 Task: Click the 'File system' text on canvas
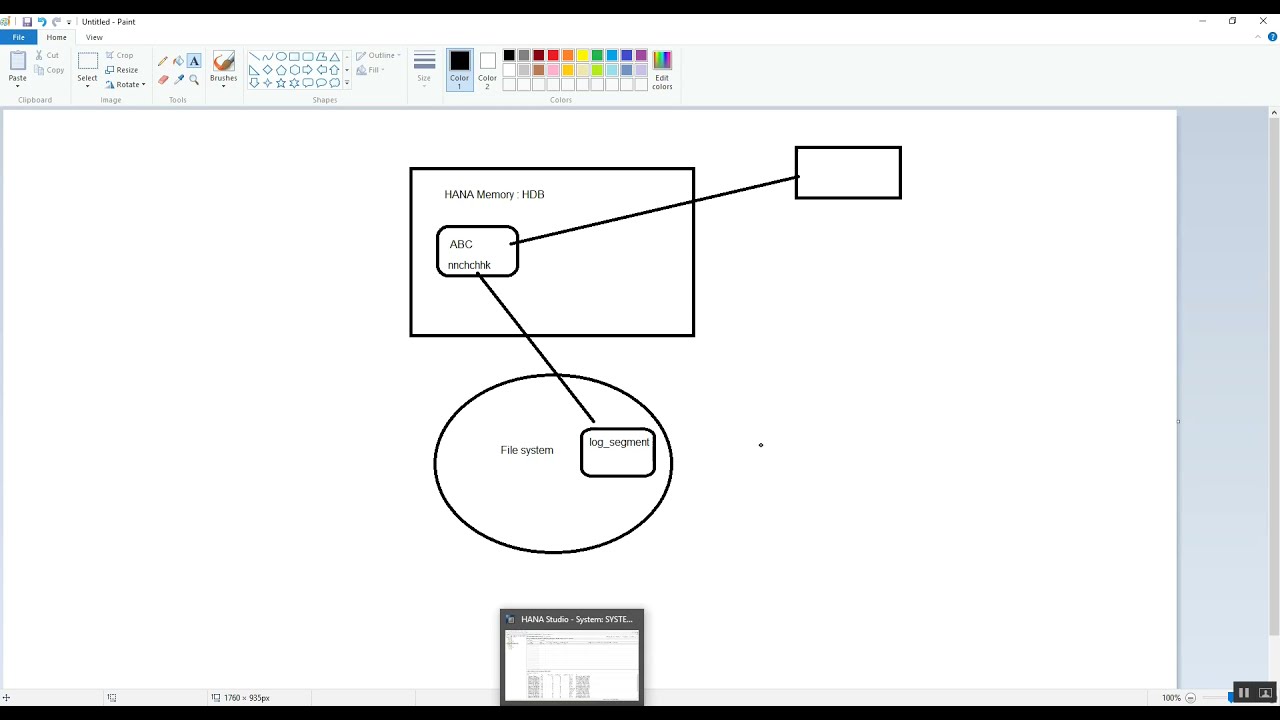coord(527,450)
